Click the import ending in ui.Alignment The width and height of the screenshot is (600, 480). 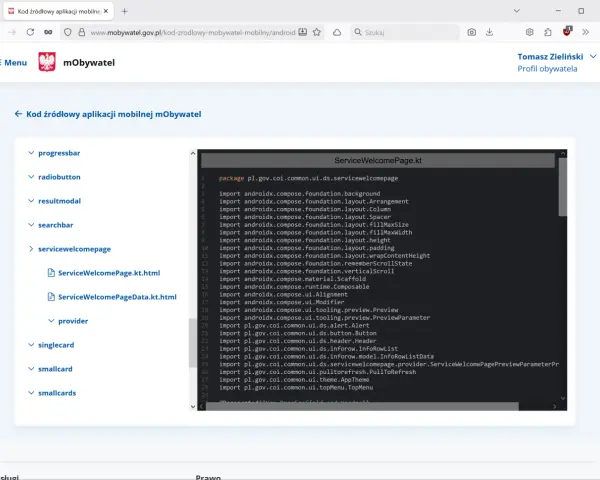tap(284, 294)
